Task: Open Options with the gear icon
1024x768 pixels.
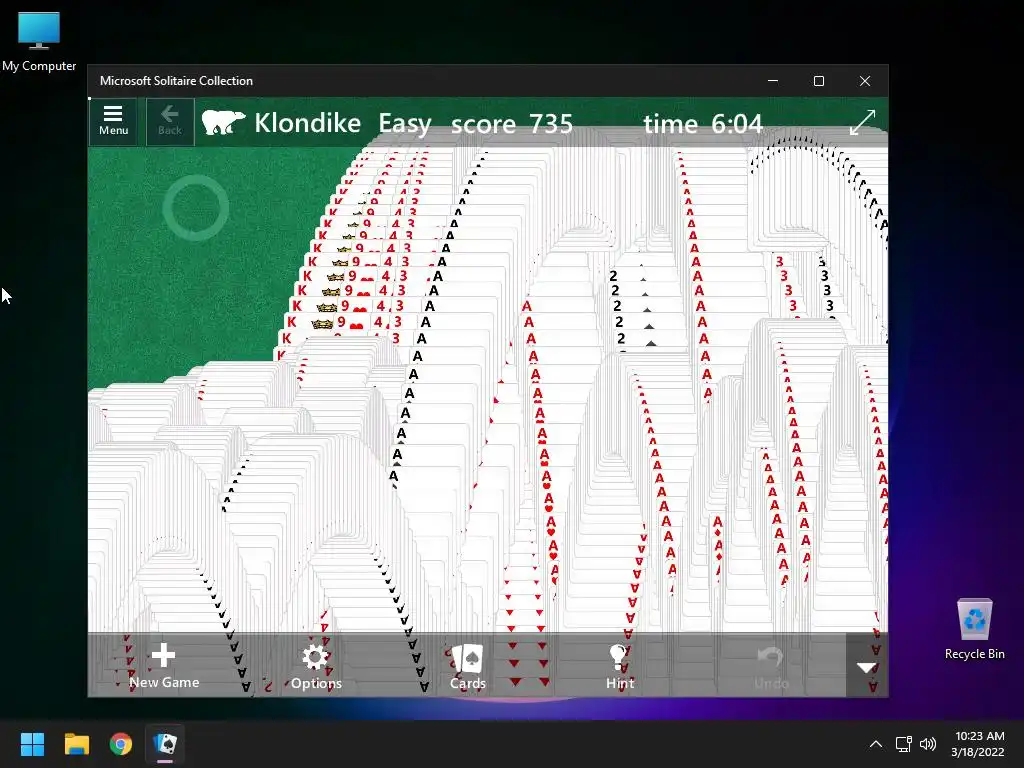Action: pos(316,667)
